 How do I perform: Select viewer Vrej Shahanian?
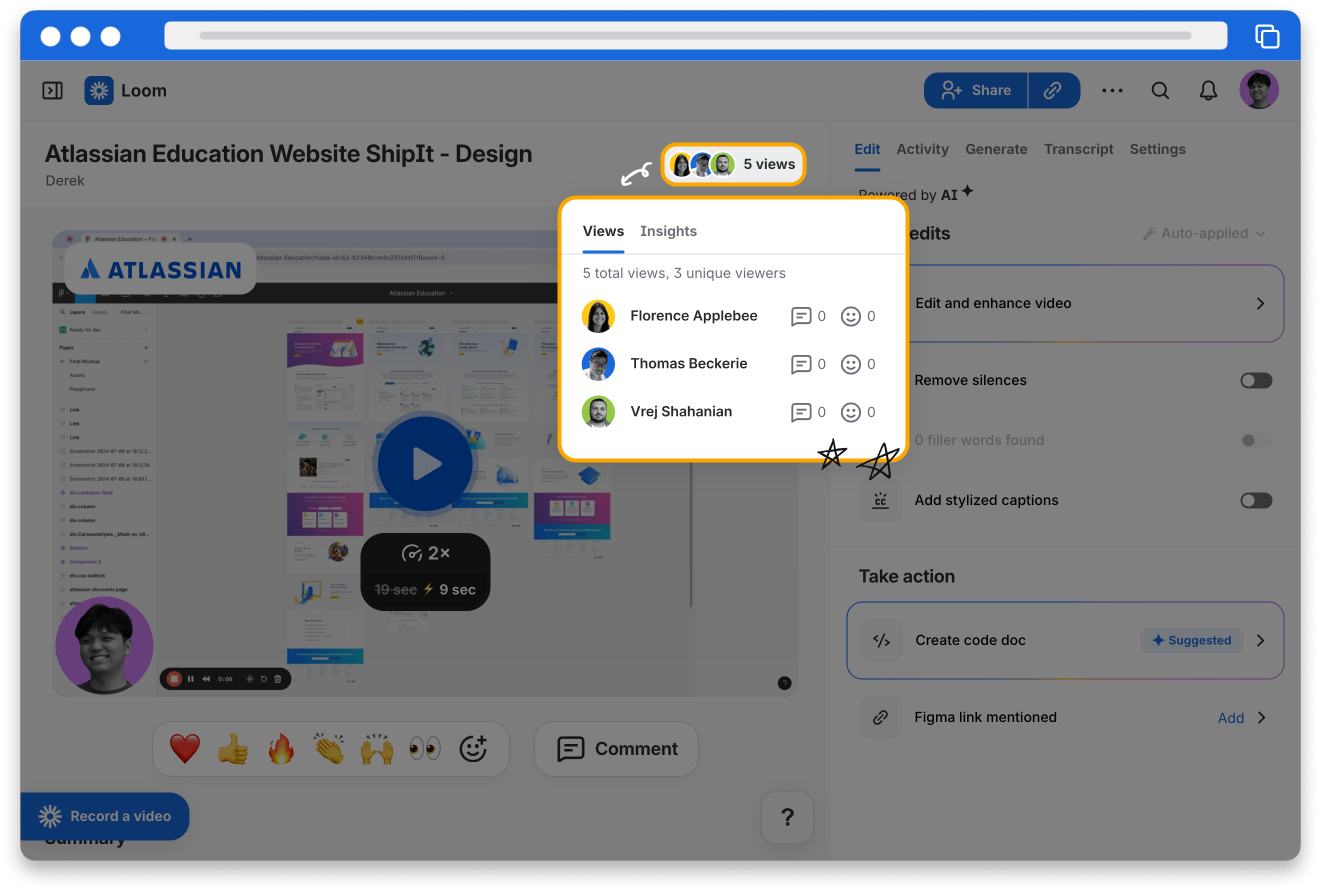(x=681, y=412)
